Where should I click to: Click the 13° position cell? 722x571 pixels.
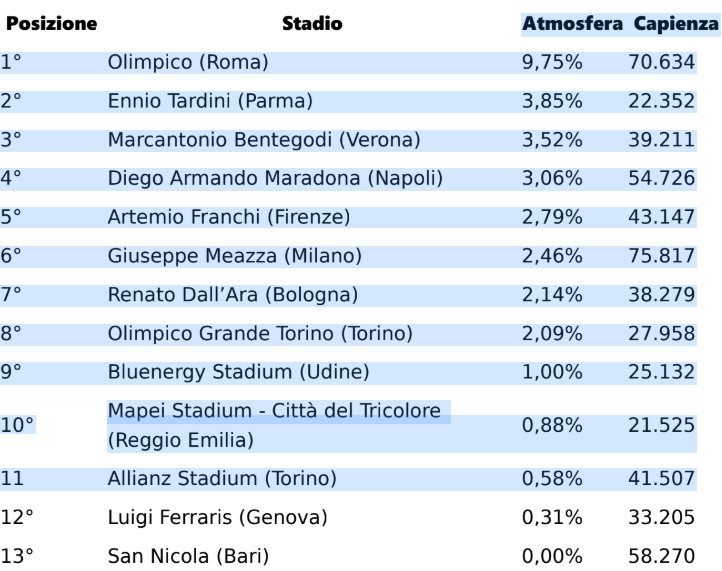(15, 554)
